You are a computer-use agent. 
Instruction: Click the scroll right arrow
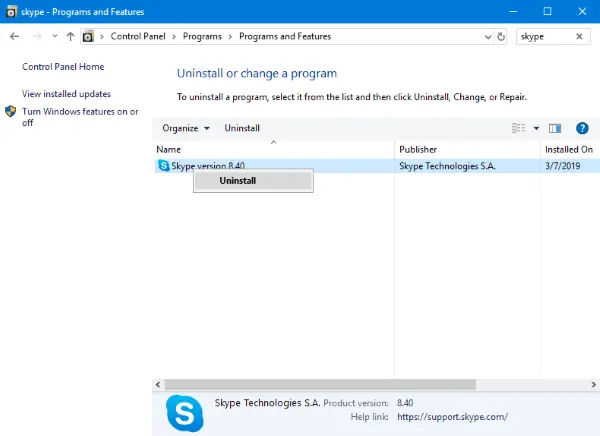[x=593, y=384]
